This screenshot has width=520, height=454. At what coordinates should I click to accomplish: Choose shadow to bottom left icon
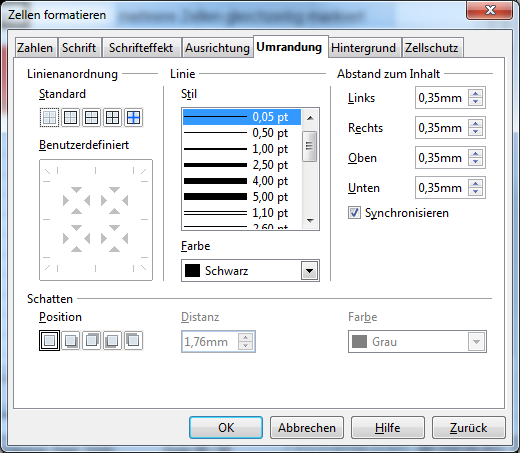(112, 340)
